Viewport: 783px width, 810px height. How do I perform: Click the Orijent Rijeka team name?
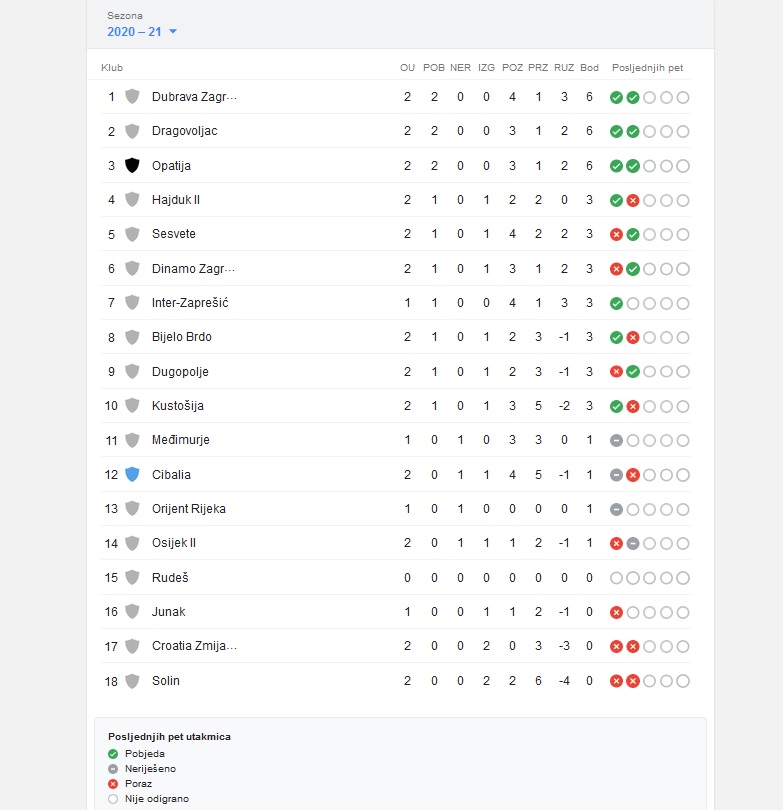coord(188,509)
